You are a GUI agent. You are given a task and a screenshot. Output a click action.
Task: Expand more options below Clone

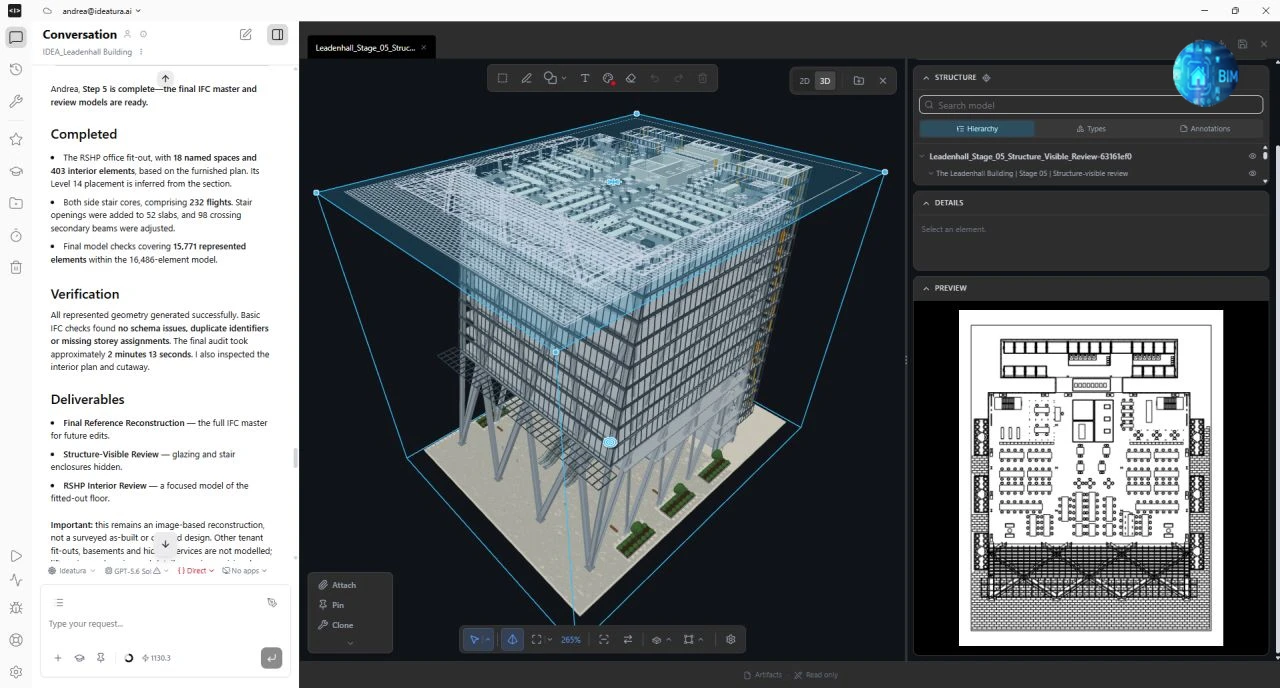[x=350, y=643]
